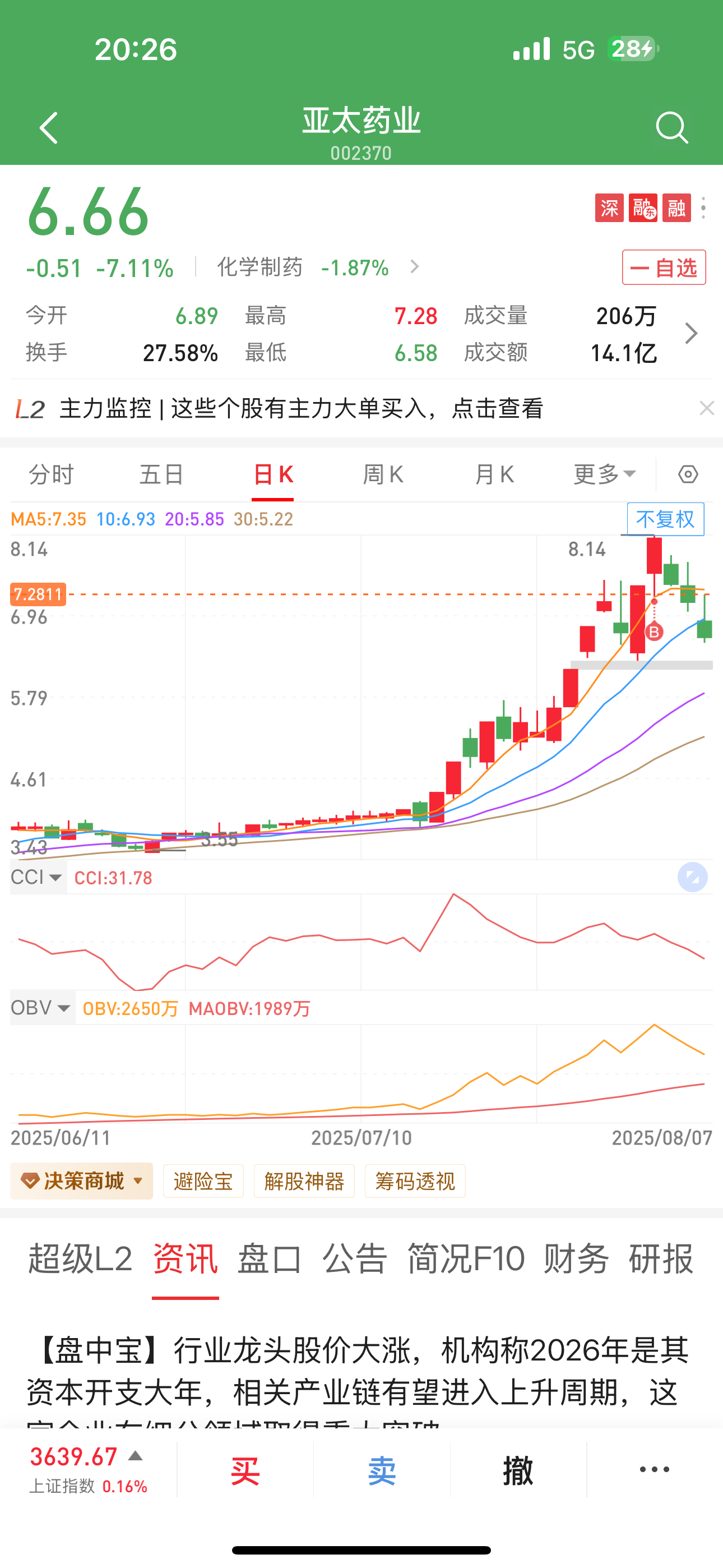This screenshot has width=723, height=1568.
Task: Tap the 筹码透视 button
Action: (x=415, y=1181)
